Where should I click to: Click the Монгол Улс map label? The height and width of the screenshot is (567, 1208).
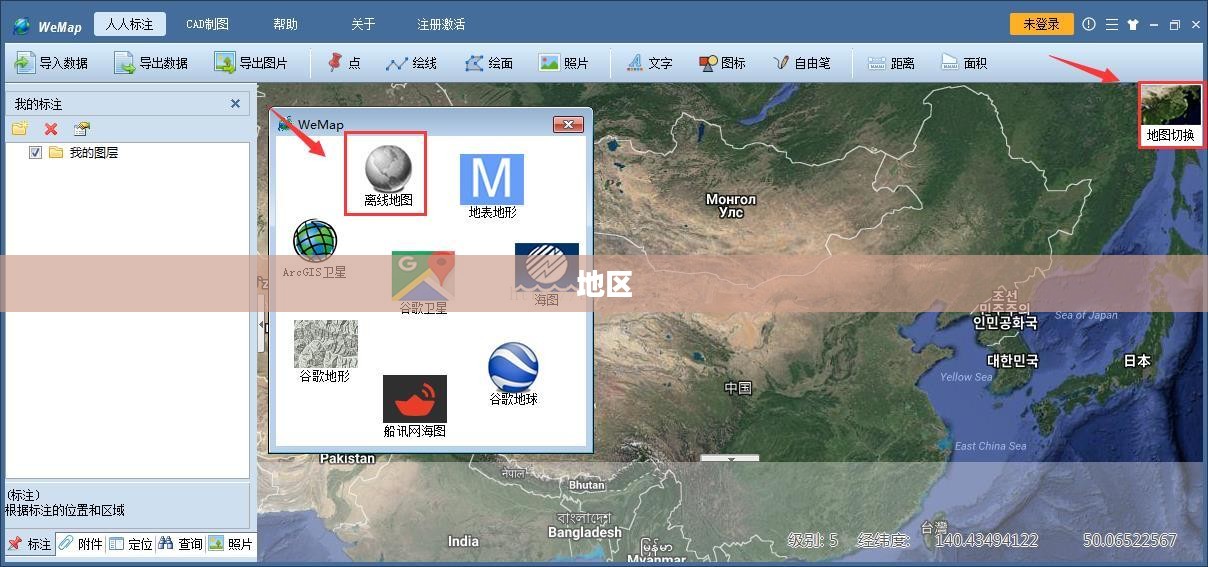[x=731, y=205]
